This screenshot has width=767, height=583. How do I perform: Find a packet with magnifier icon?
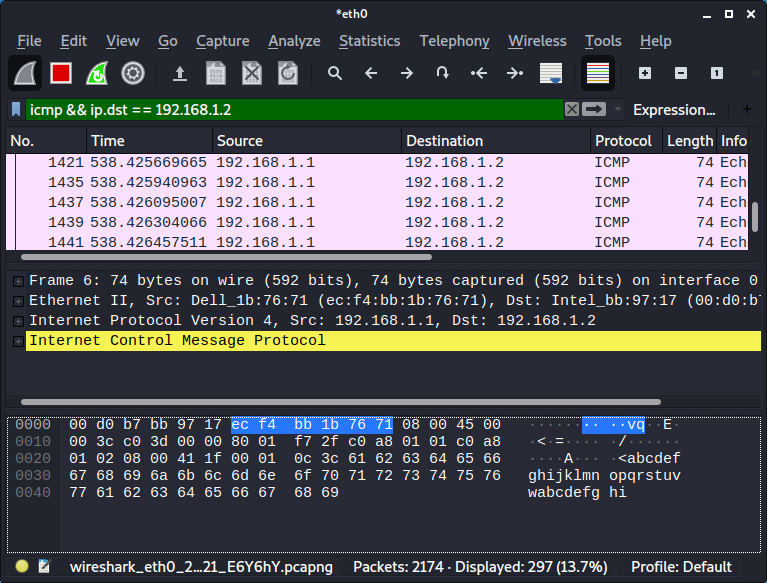[335, 73]
